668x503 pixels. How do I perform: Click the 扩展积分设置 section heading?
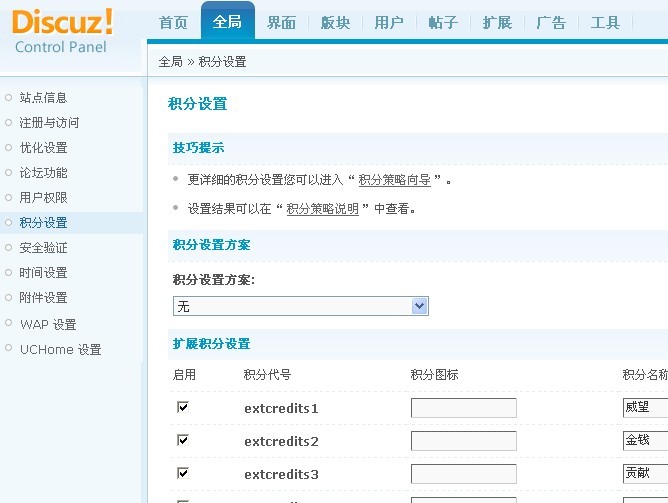coord(211,344)
